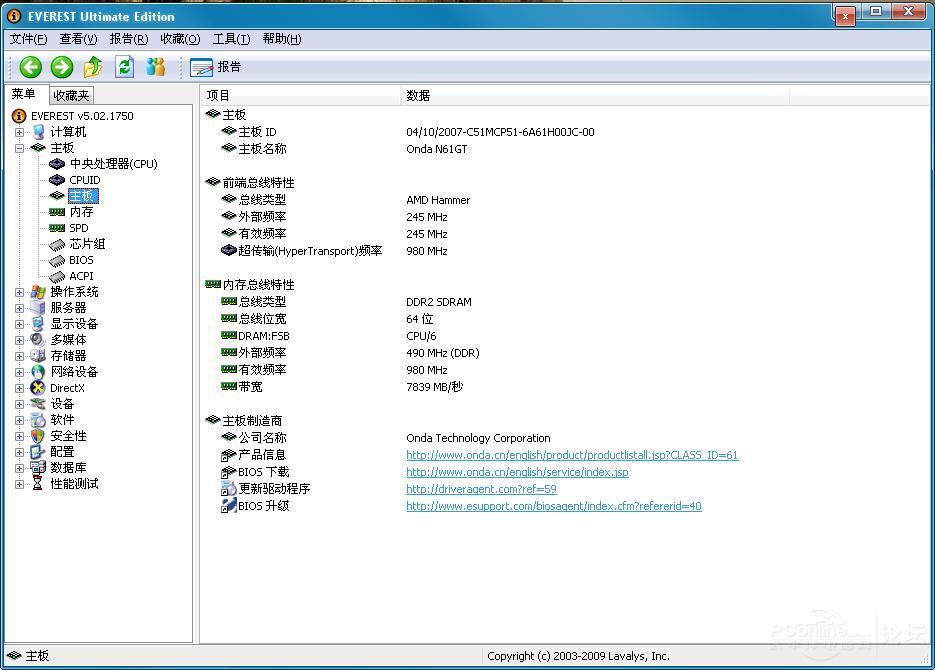
Task: Switch to the 菜单 tab
Action: click(x=24, y=94)
